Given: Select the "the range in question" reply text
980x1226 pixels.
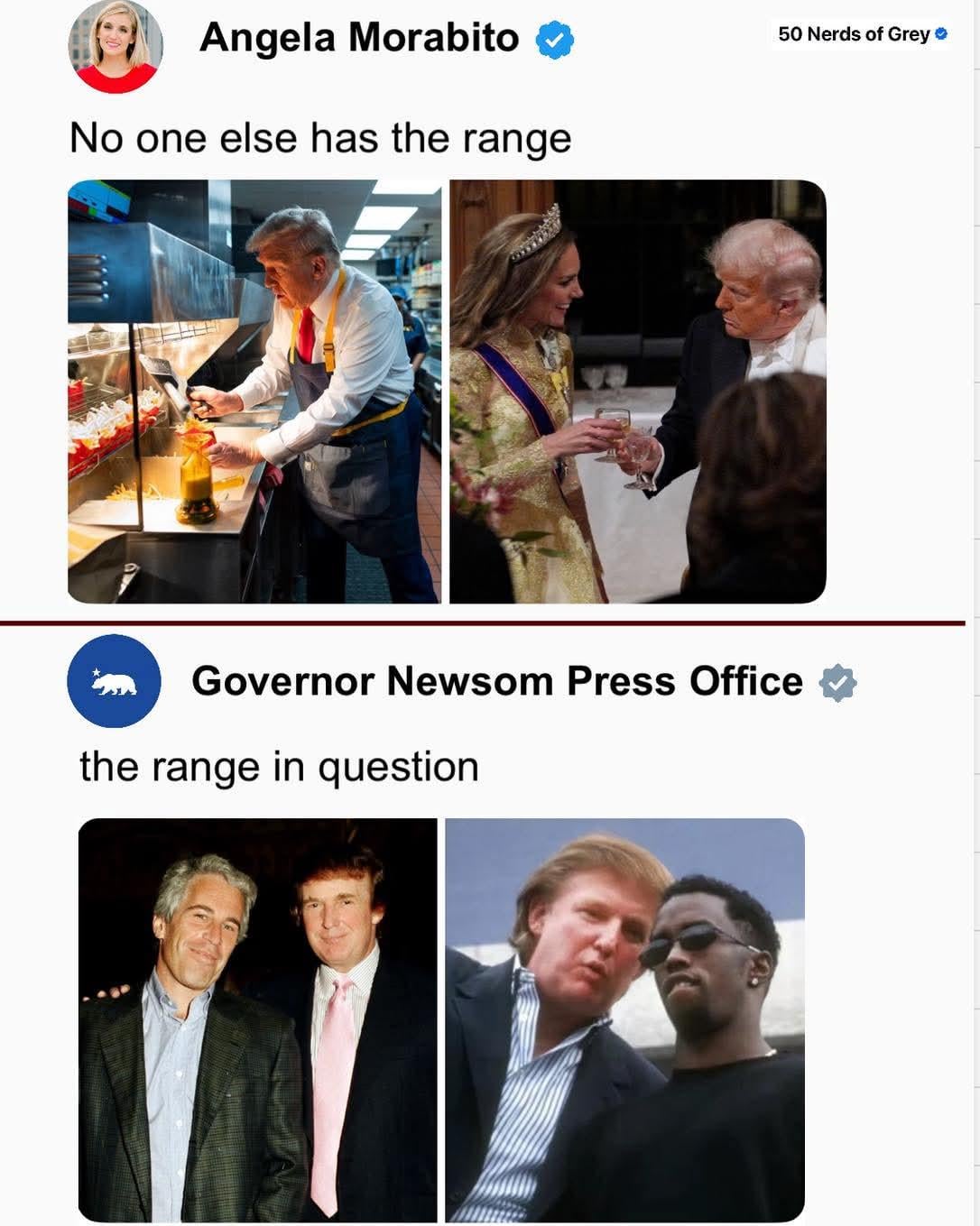Looking at the screenshot, I should pyautogui.click(x=279, y=766).
